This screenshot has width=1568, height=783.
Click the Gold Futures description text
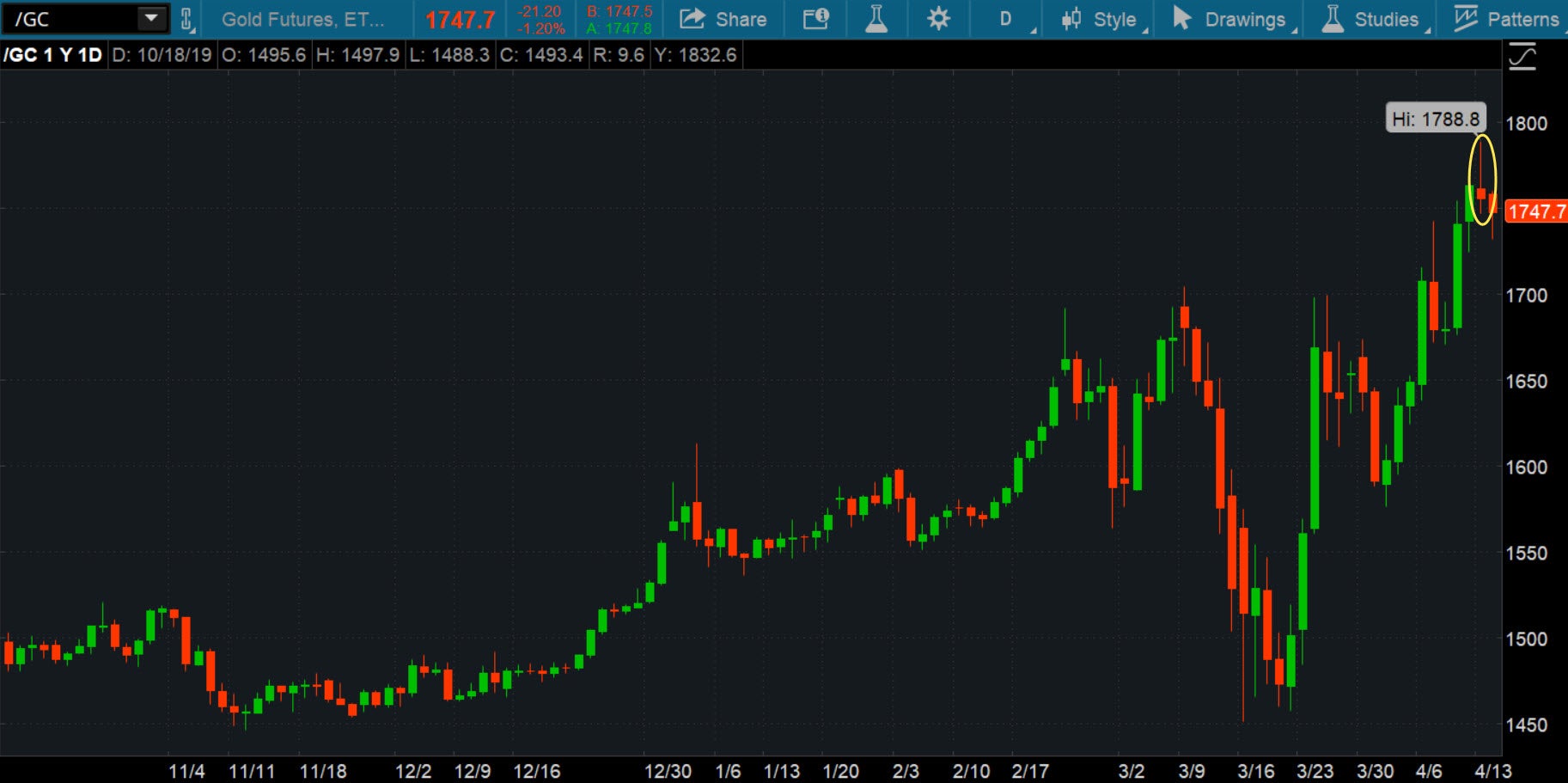[302, 19]
